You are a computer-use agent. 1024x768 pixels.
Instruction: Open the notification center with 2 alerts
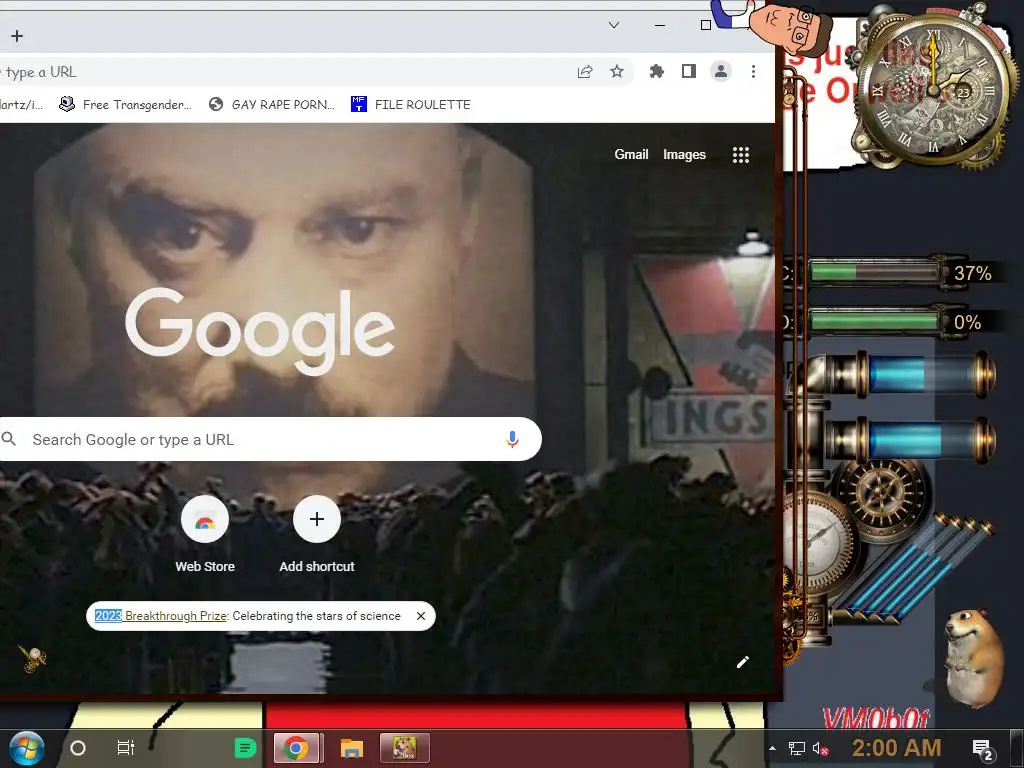click(x=982, y=750)
